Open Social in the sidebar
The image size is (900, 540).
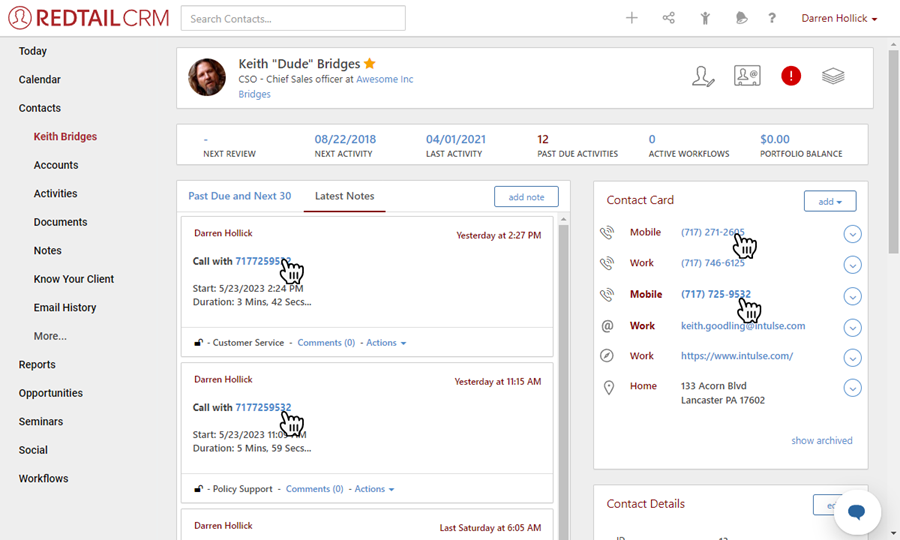(33, 450)
